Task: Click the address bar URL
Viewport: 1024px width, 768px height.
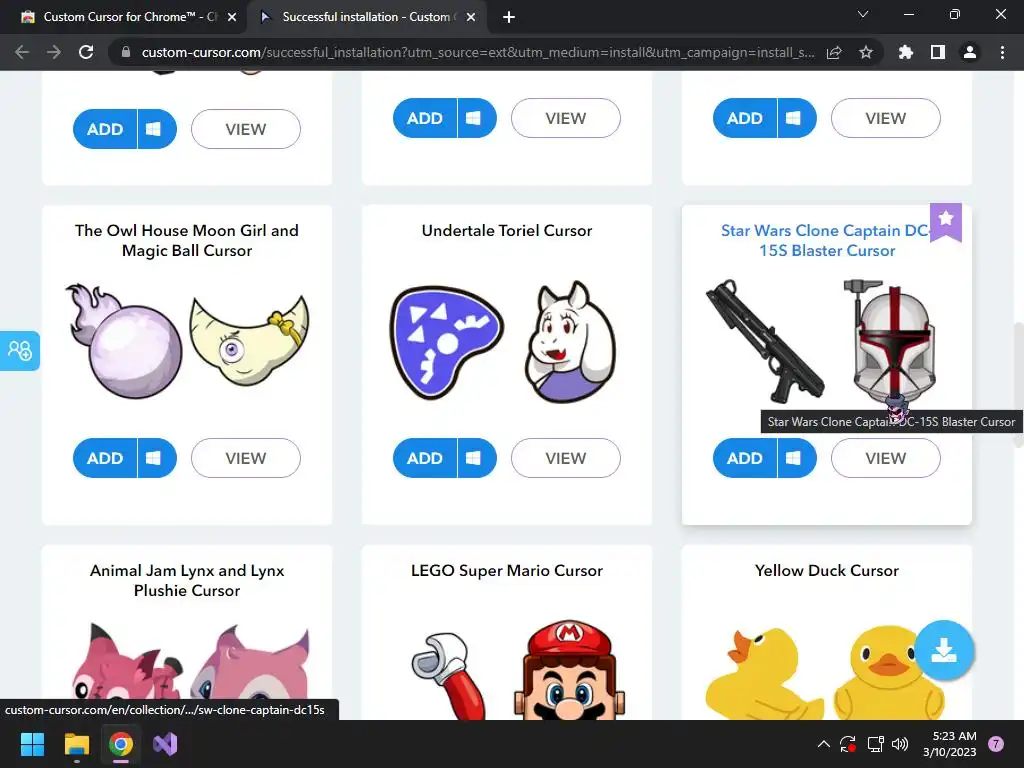Action: [478, 52]
